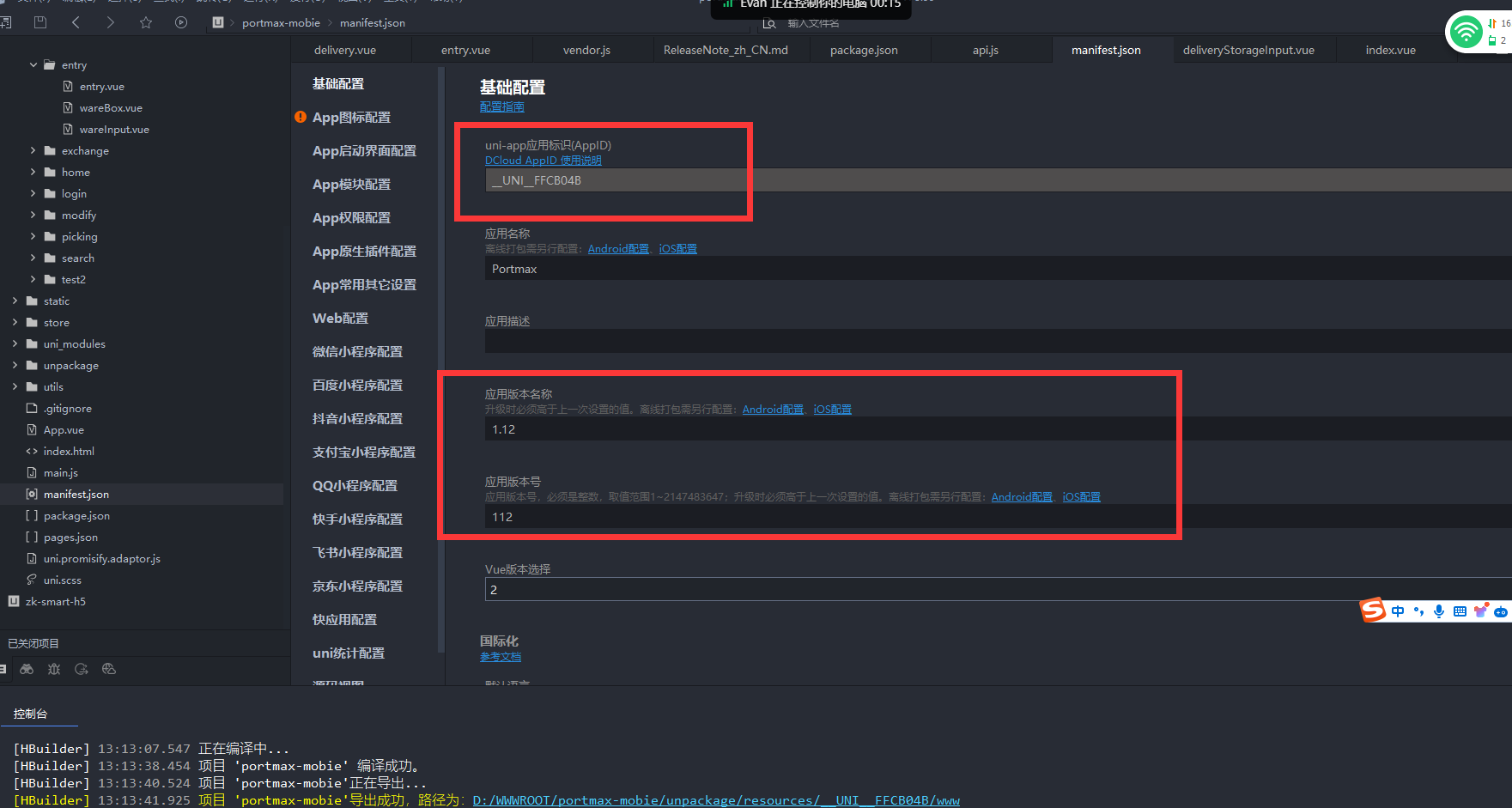Click the Sogou input method S logo

click(x=1373, y=610)
